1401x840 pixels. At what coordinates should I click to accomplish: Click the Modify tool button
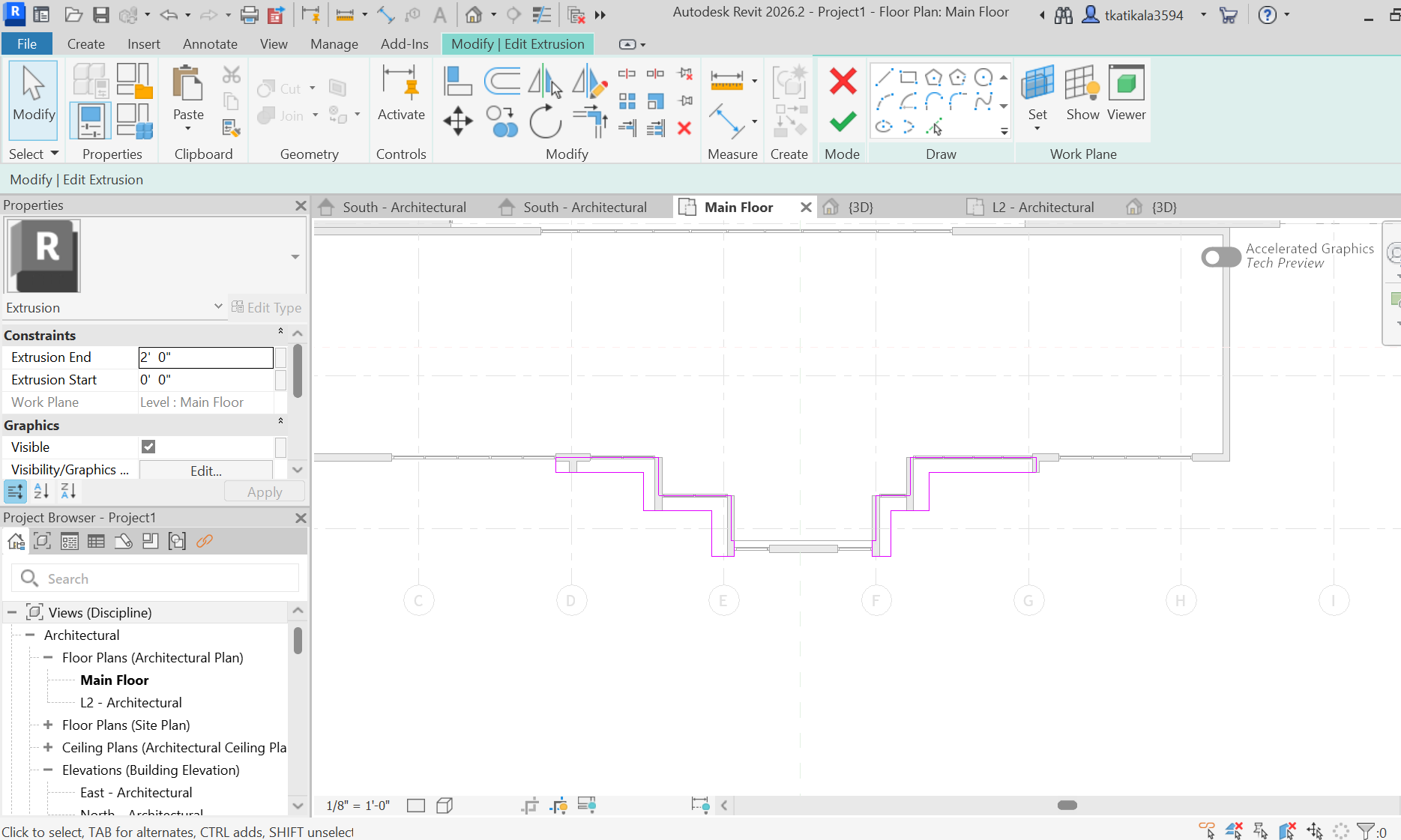pos(34,99)
